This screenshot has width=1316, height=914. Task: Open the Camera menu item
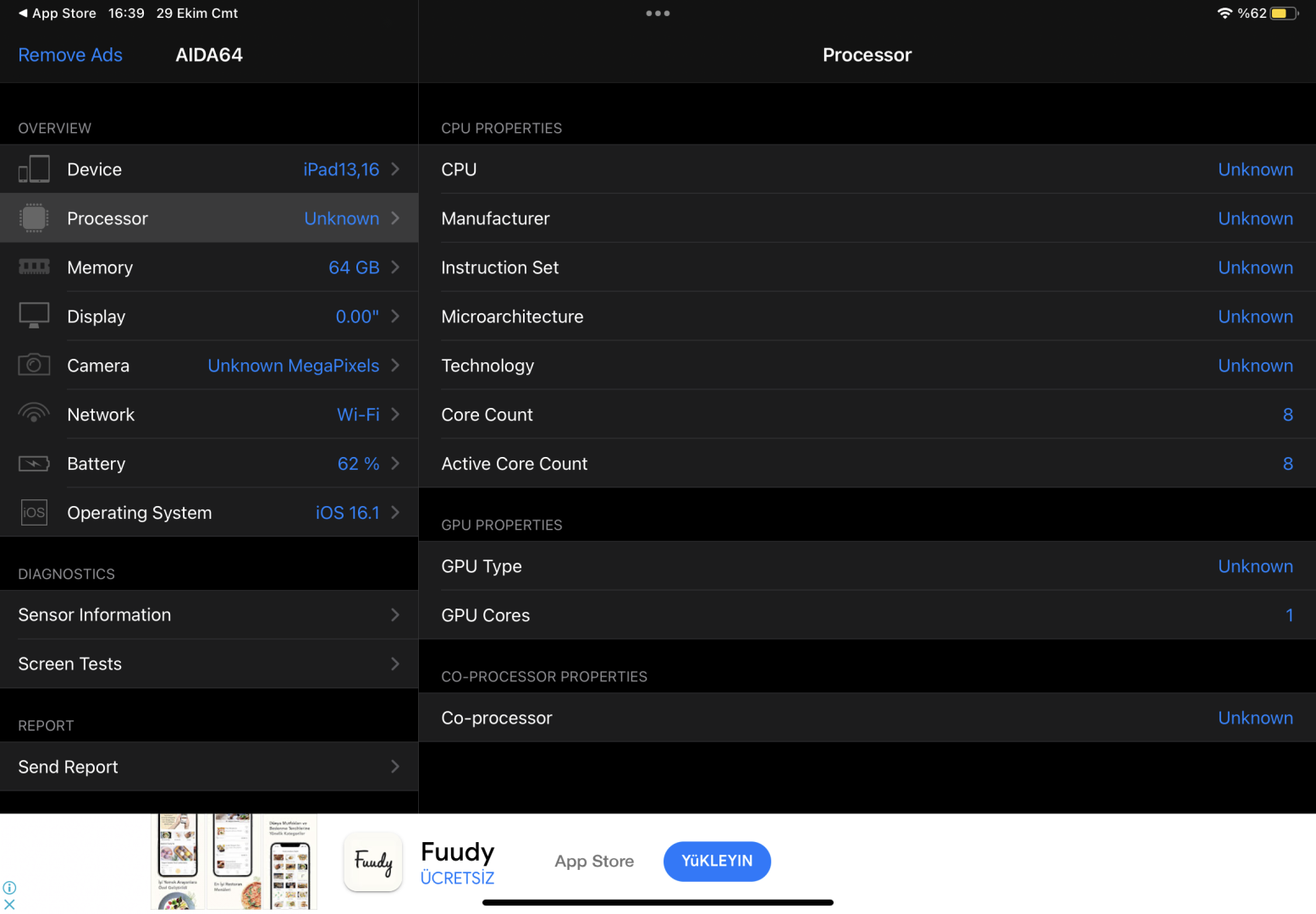click(209, 366)
